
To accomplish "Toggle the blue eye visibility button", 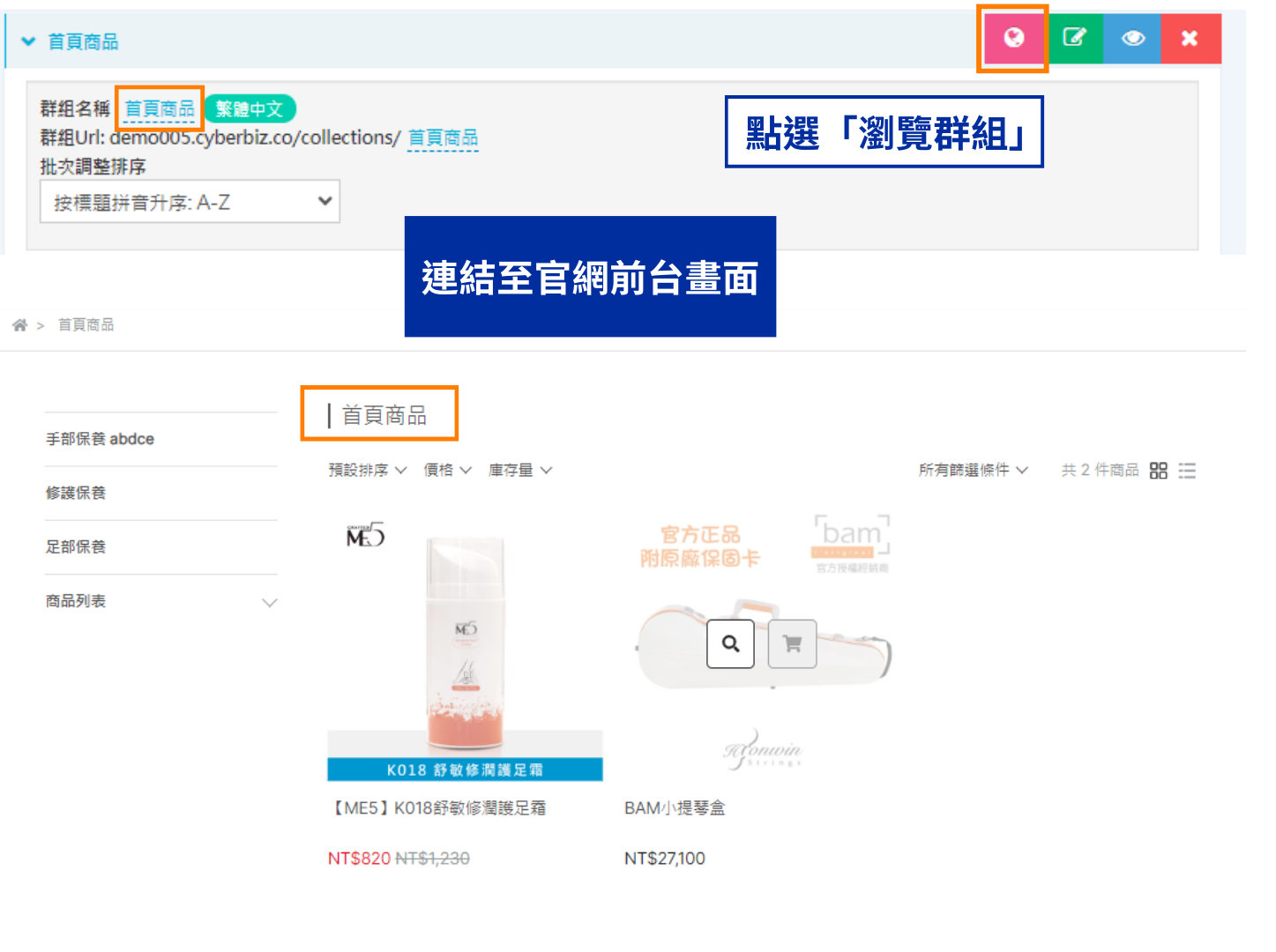I will tap(1132, 38).
